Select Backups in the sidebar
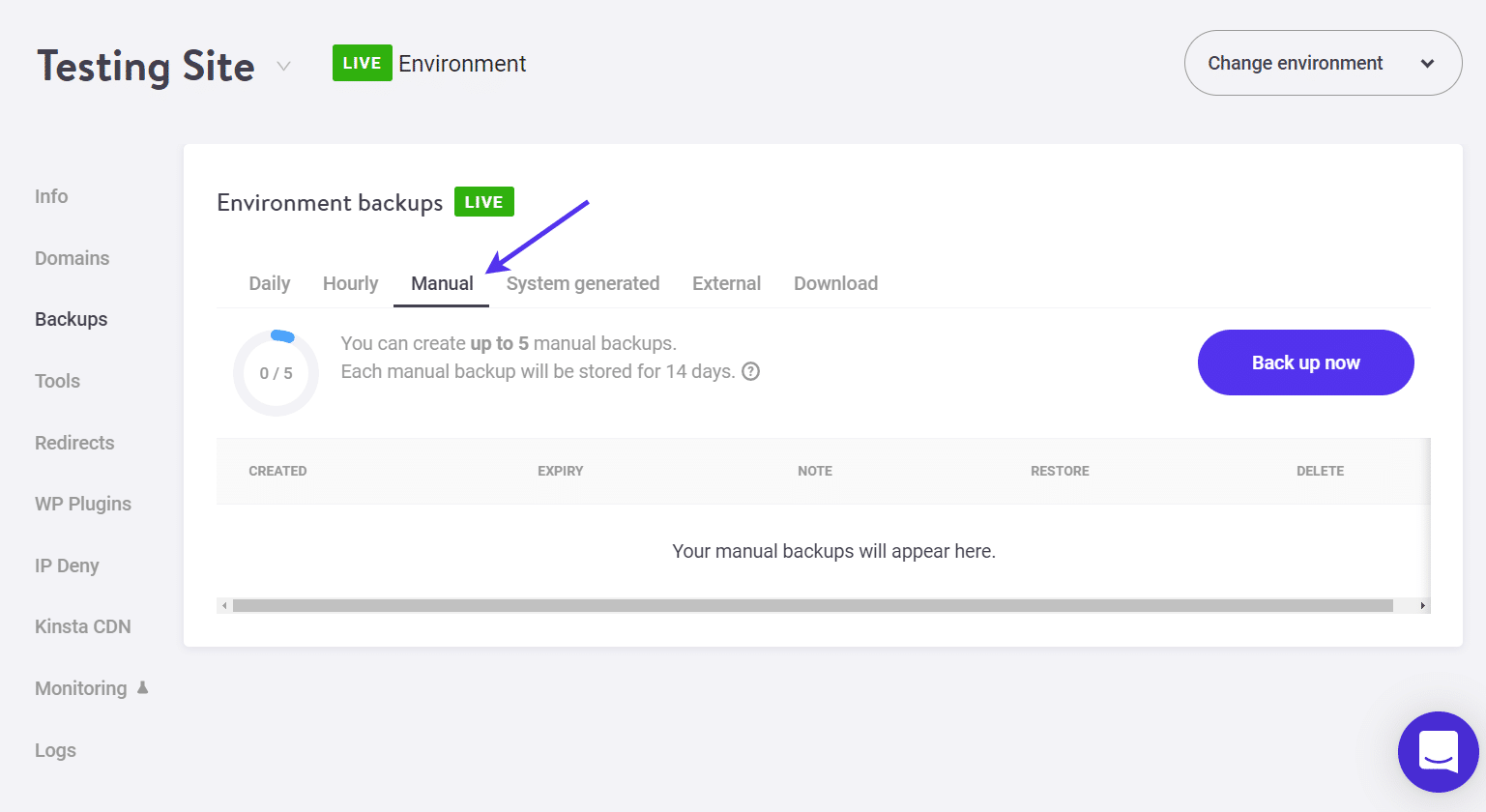Screen dimensions: 1486x812 (x=71, y=319)
